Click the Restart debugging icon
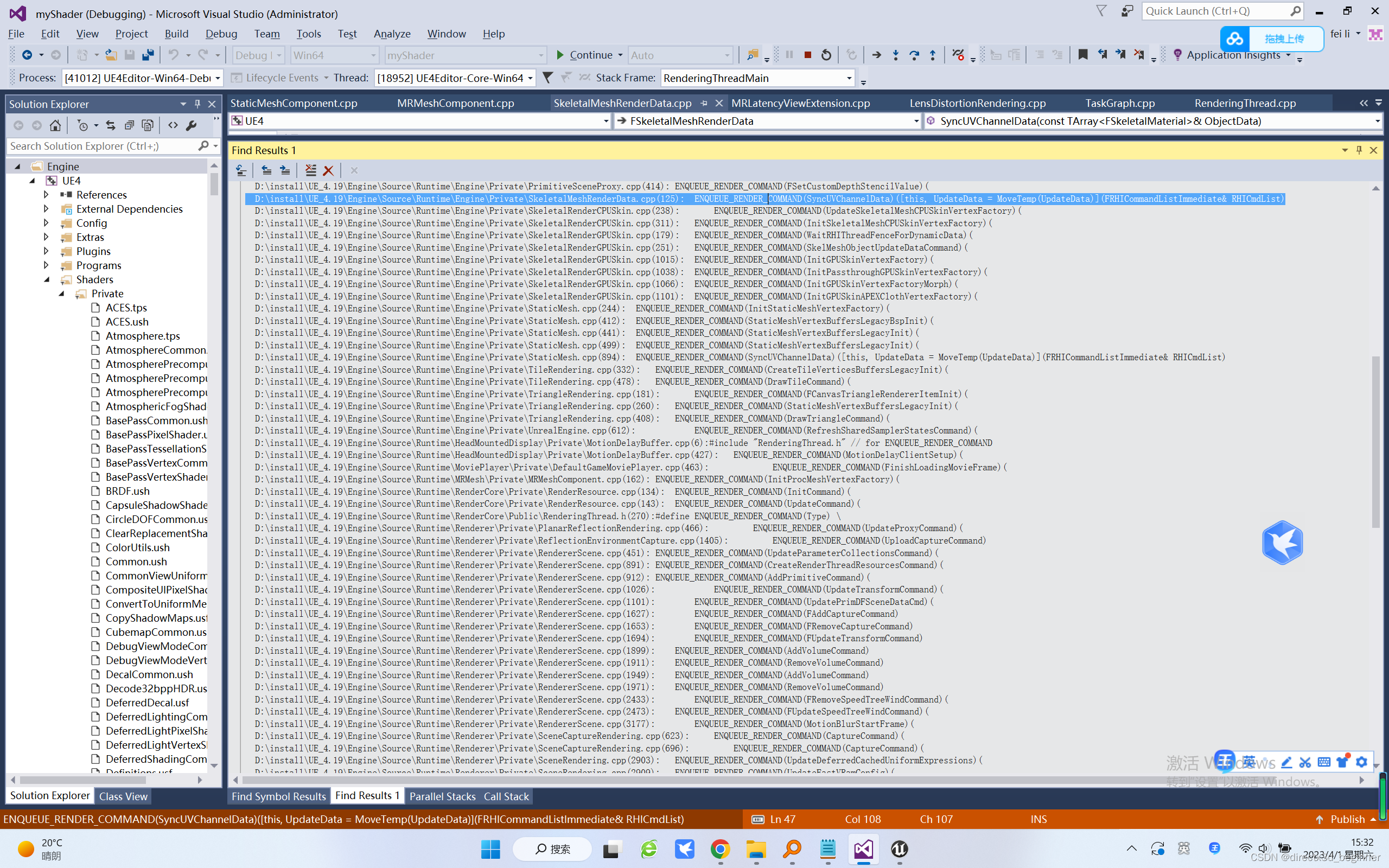This screenshot has width=1389, height=868. point(826,55)
